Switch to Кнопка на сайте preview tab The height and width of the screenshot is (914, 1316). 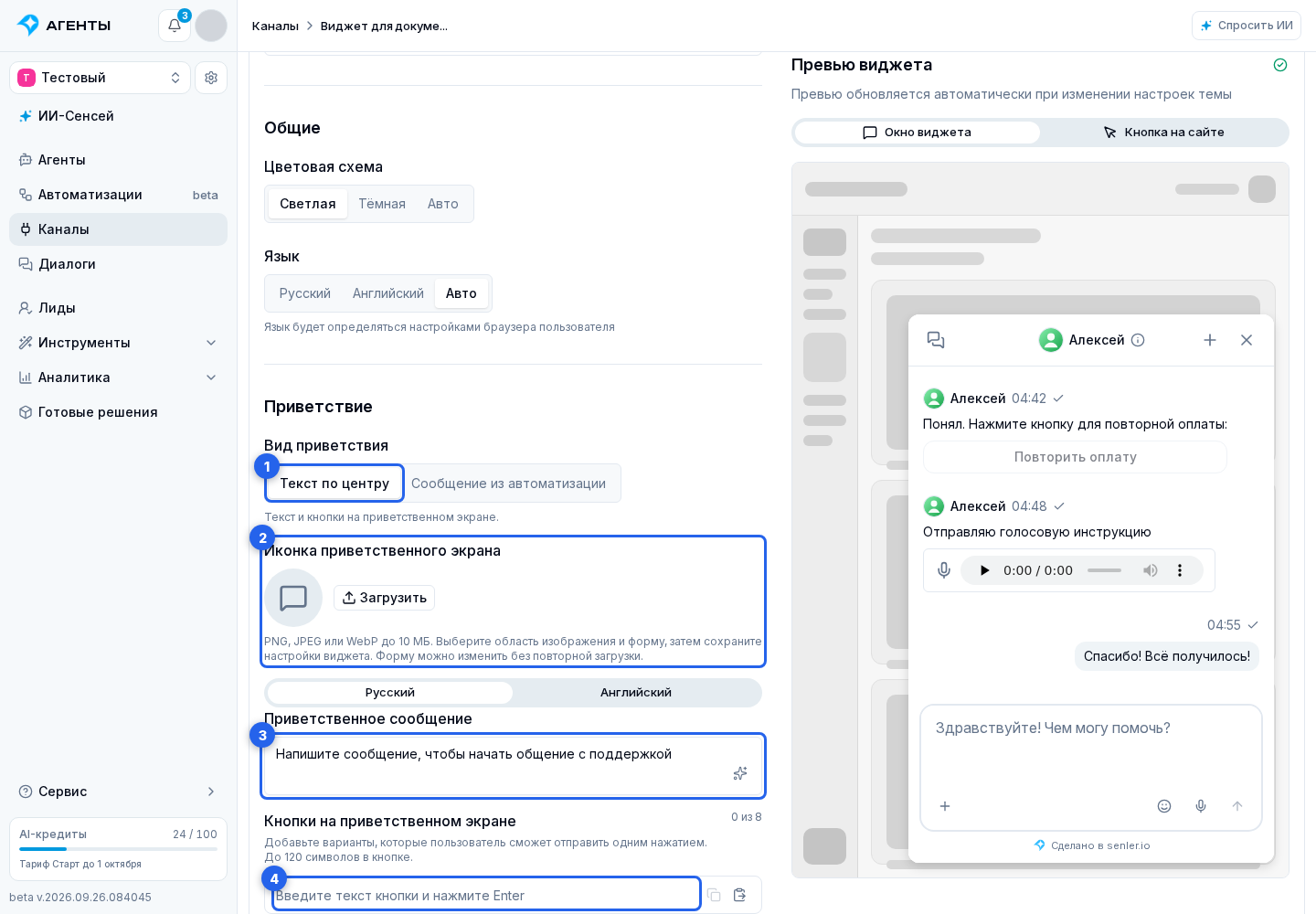pyautogui.click(x=1164, y=133)
